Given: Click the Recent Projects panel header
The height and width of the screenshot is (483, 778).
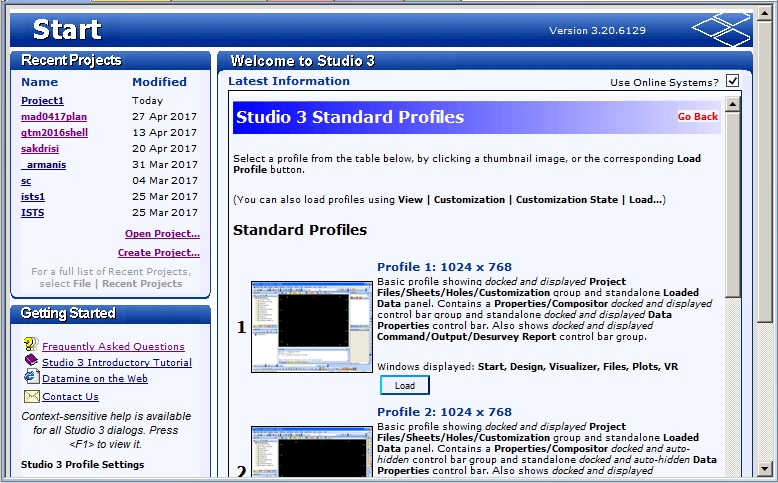Looking at the screenshot, I should (x=110, y=60).
